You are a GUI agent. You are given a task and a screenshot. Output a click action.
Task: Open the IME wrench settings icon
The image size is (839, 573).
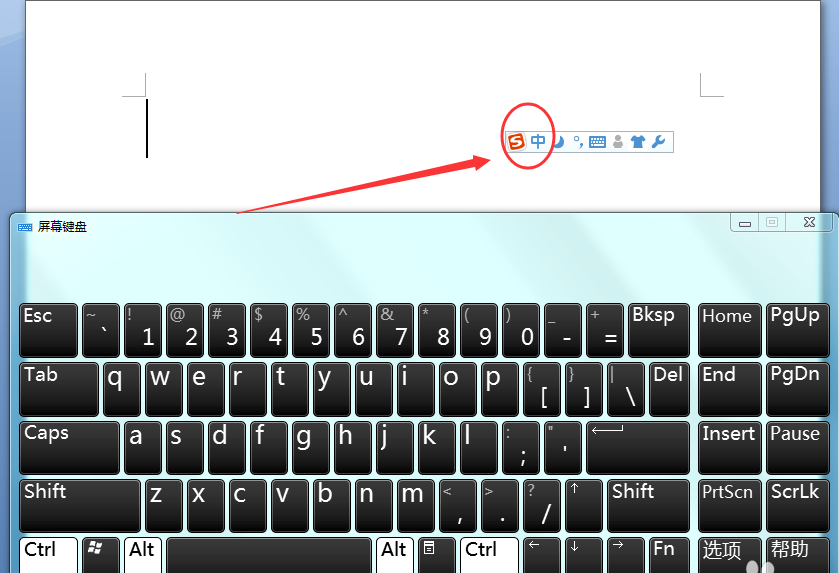(659, 142)
